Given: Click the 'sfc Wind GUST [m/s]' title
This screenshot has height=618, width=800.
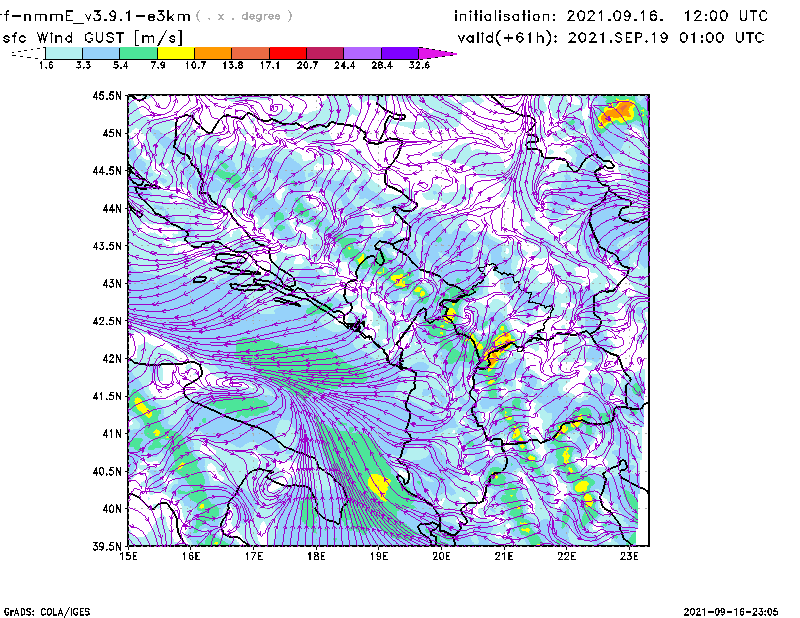Looking at the screenshot, I should (x=92, y=38).
